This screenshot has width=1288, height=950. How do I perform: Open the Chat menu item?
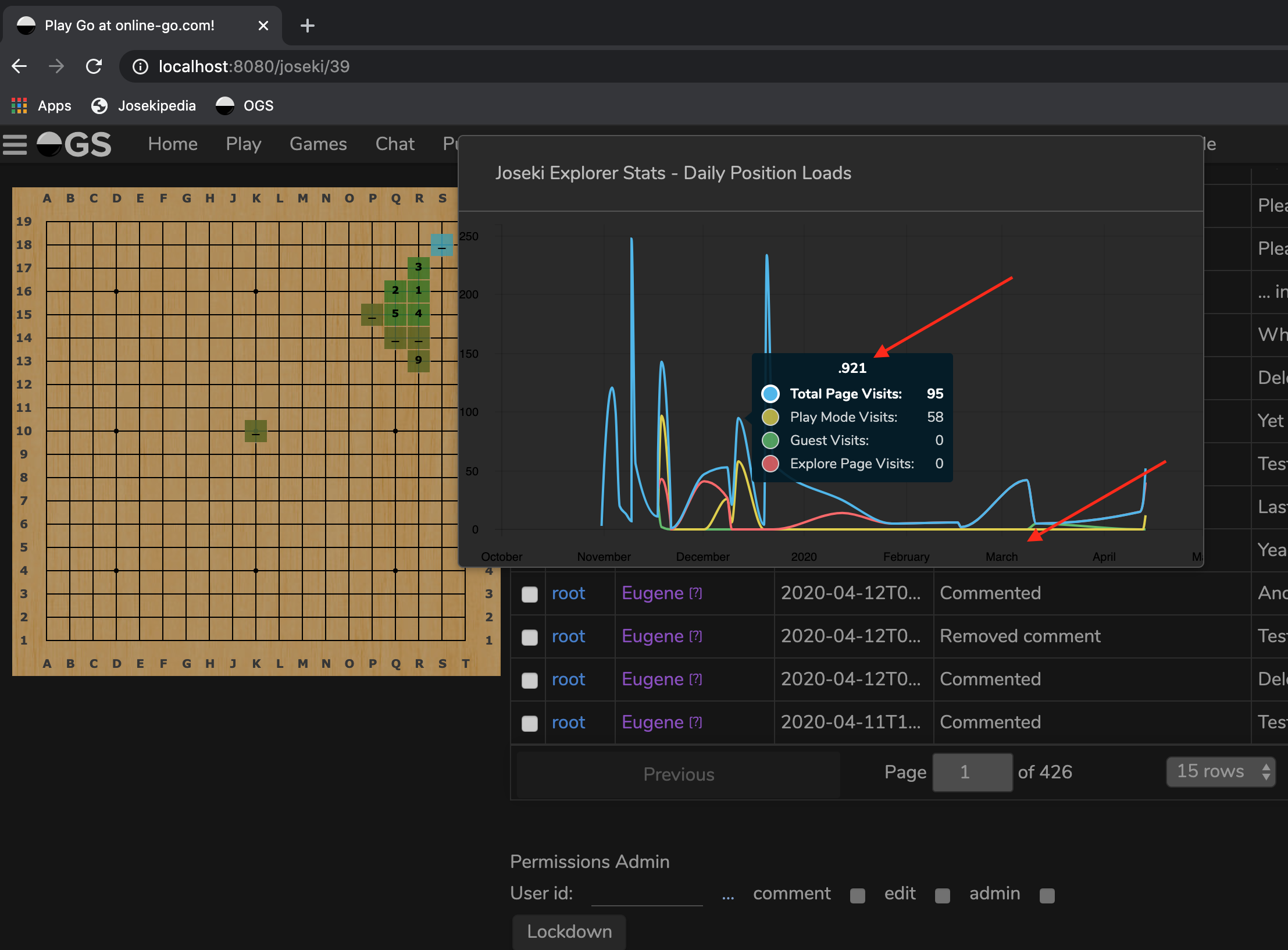pos(395,144)
